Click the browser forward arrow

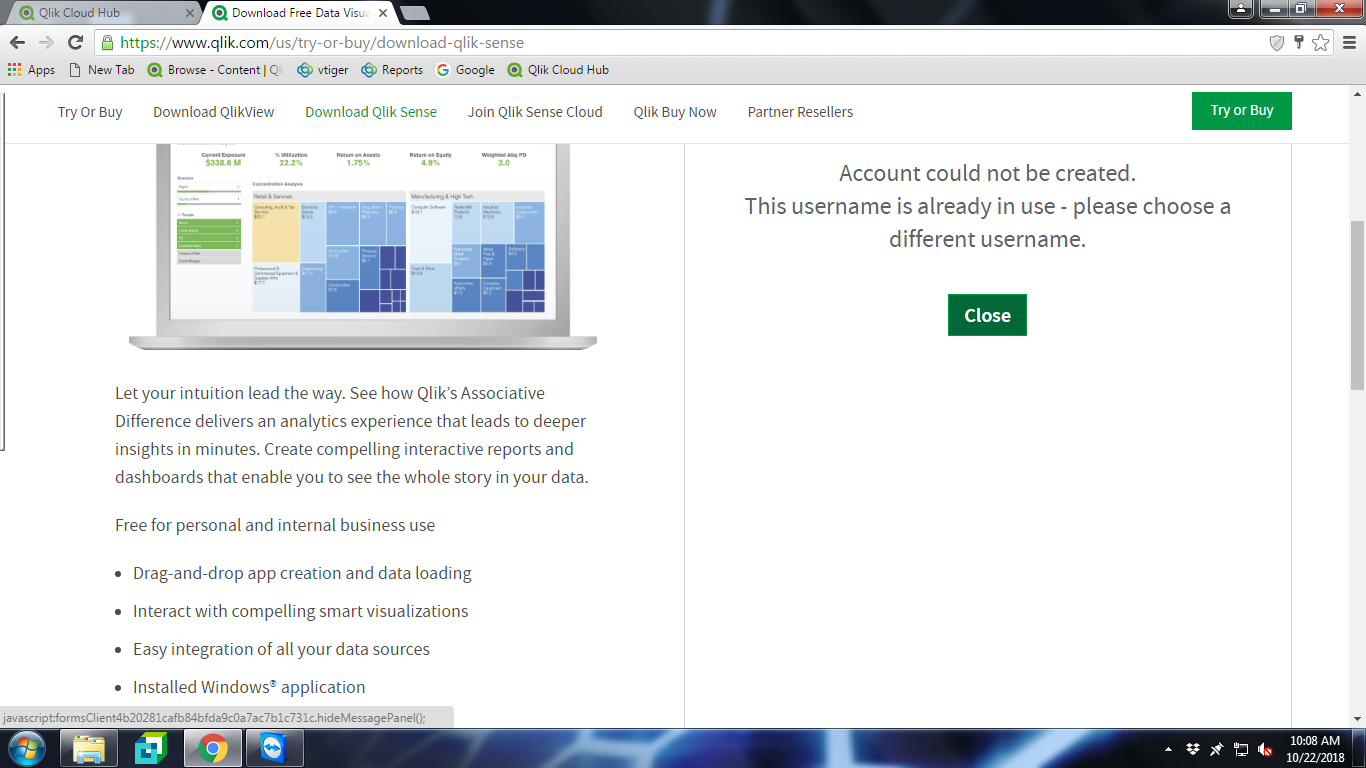coord(46,42)
